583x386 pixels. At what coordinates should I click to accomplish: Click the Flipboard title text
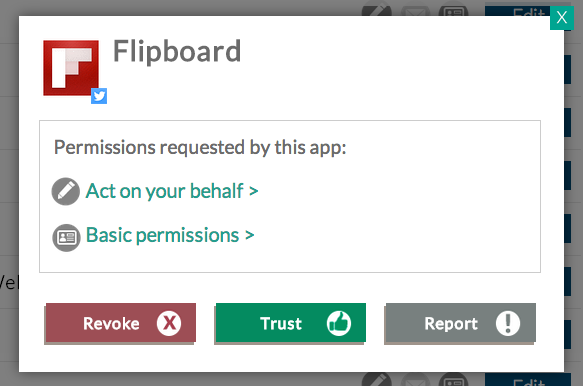[177, 51]
